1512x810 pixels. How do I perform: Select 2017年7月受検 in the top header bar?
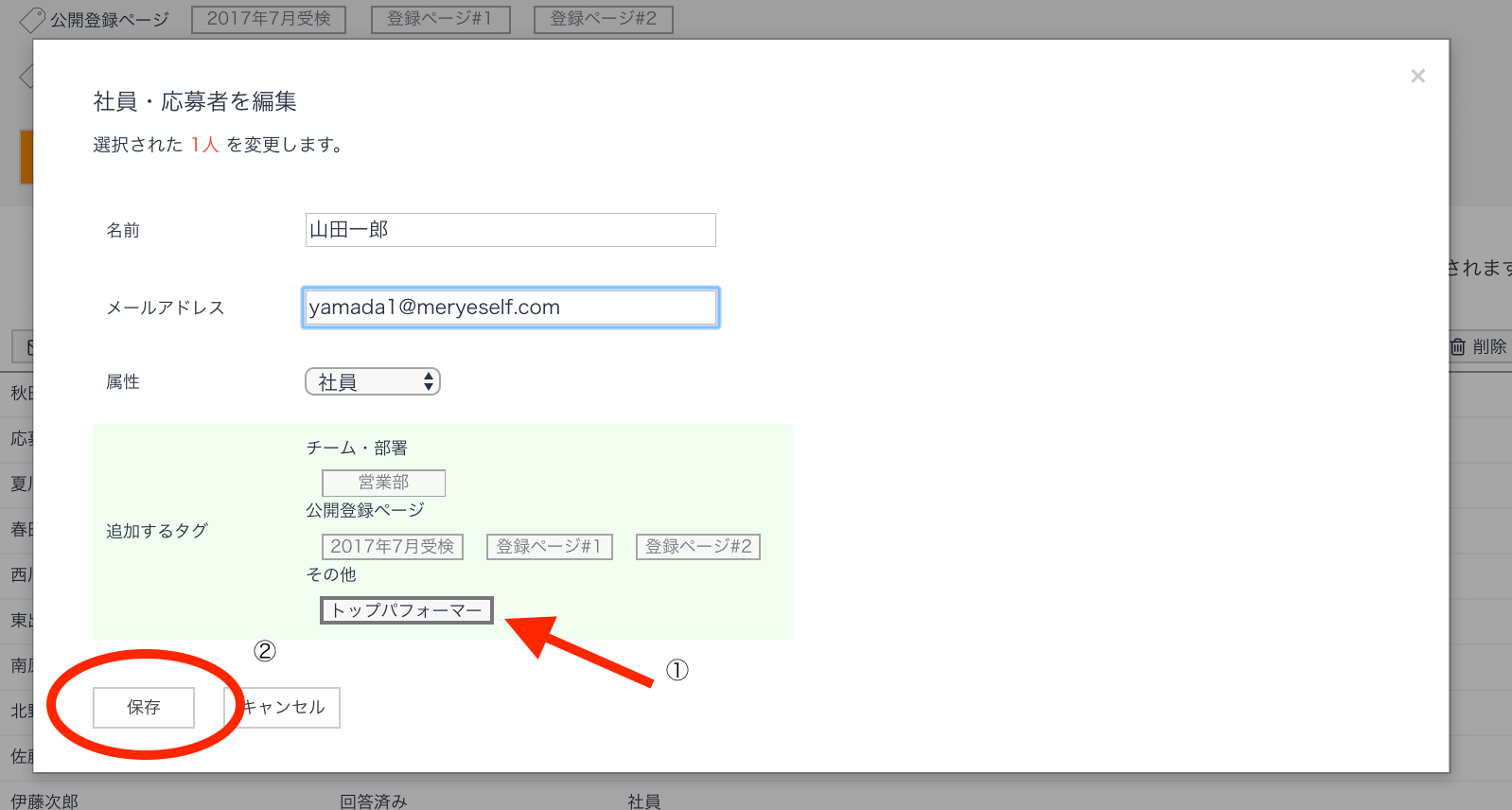(x=269, y=19)
